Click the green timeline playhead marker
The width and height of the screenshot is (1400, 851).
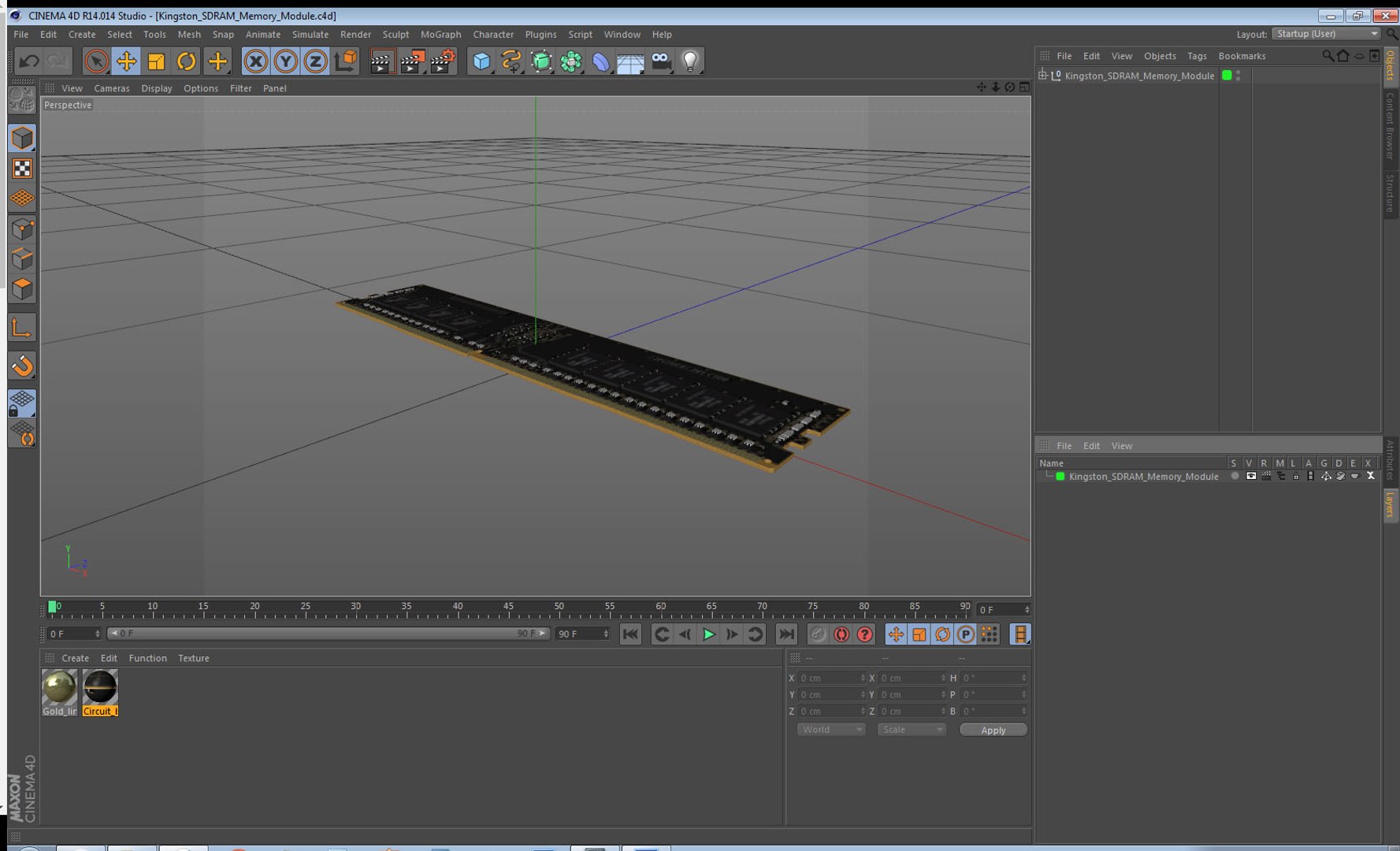[52, 607]
